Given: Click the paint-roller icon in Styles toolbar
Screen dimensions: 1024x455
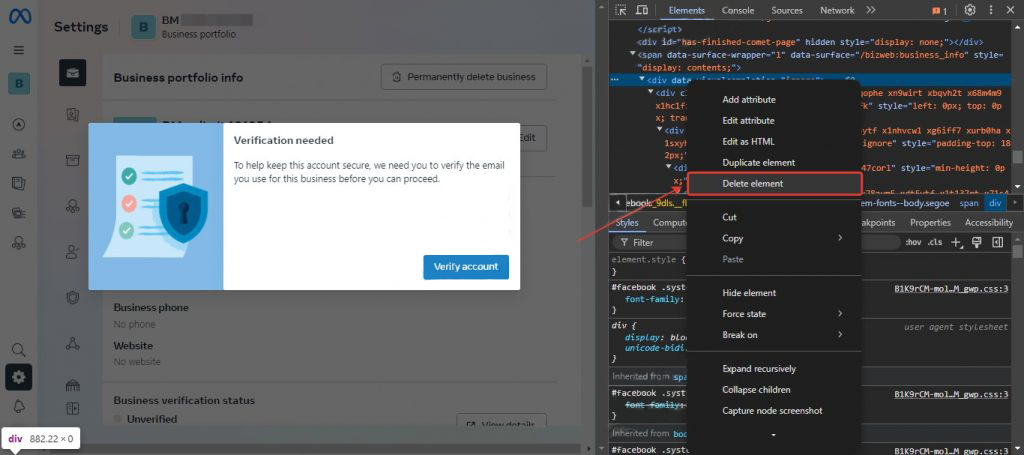Looking at the screenshot, I should [977, 242].
